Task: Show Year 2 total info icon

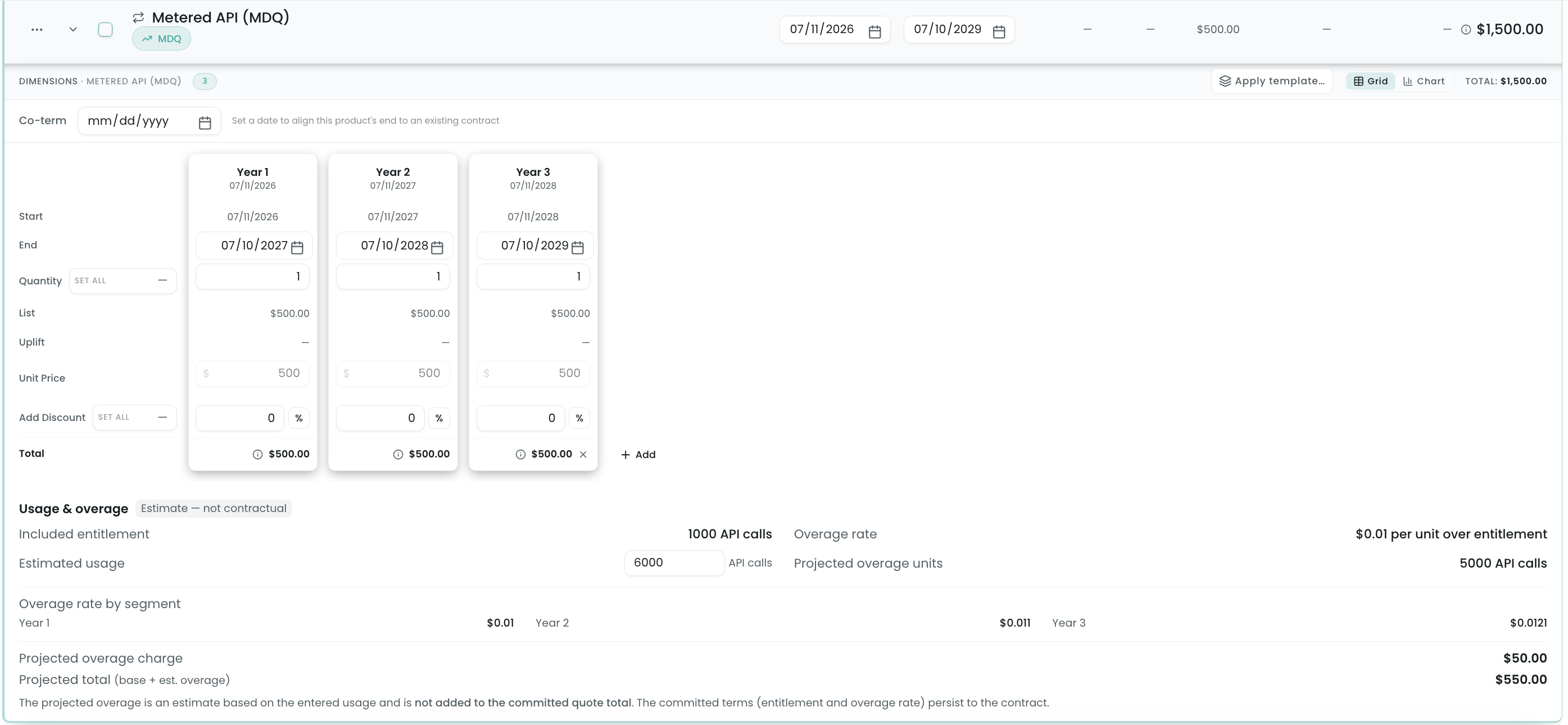Action: (x=398, y=455)
